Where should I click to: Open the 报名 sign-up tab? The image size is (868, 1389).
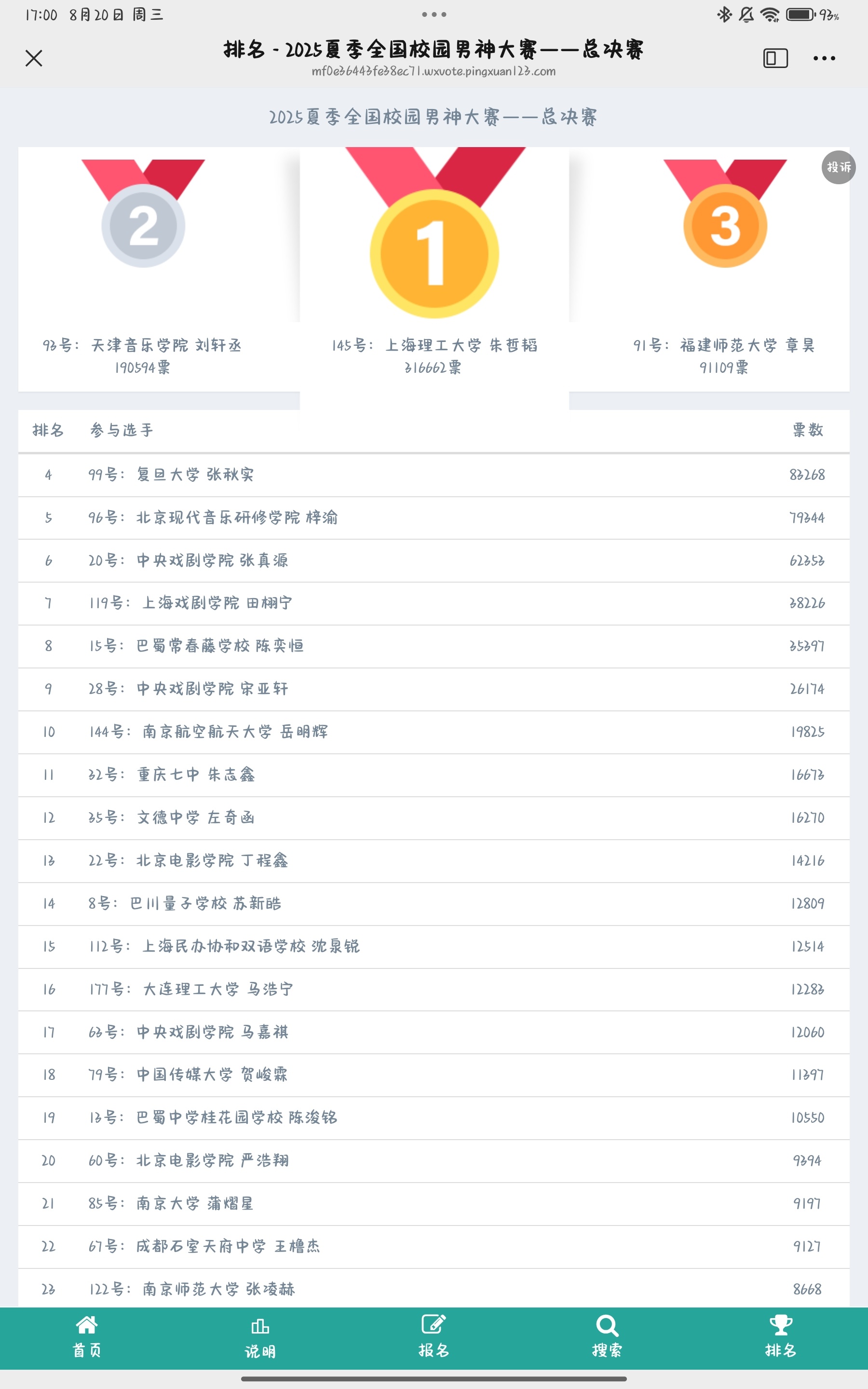coord(434,1337)
